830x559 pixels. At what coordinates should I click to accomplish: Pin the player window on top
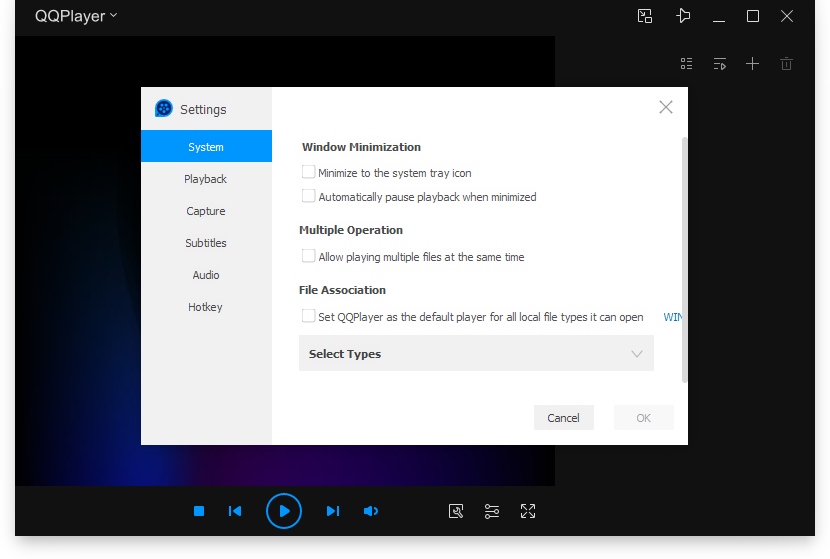(683, 16)
